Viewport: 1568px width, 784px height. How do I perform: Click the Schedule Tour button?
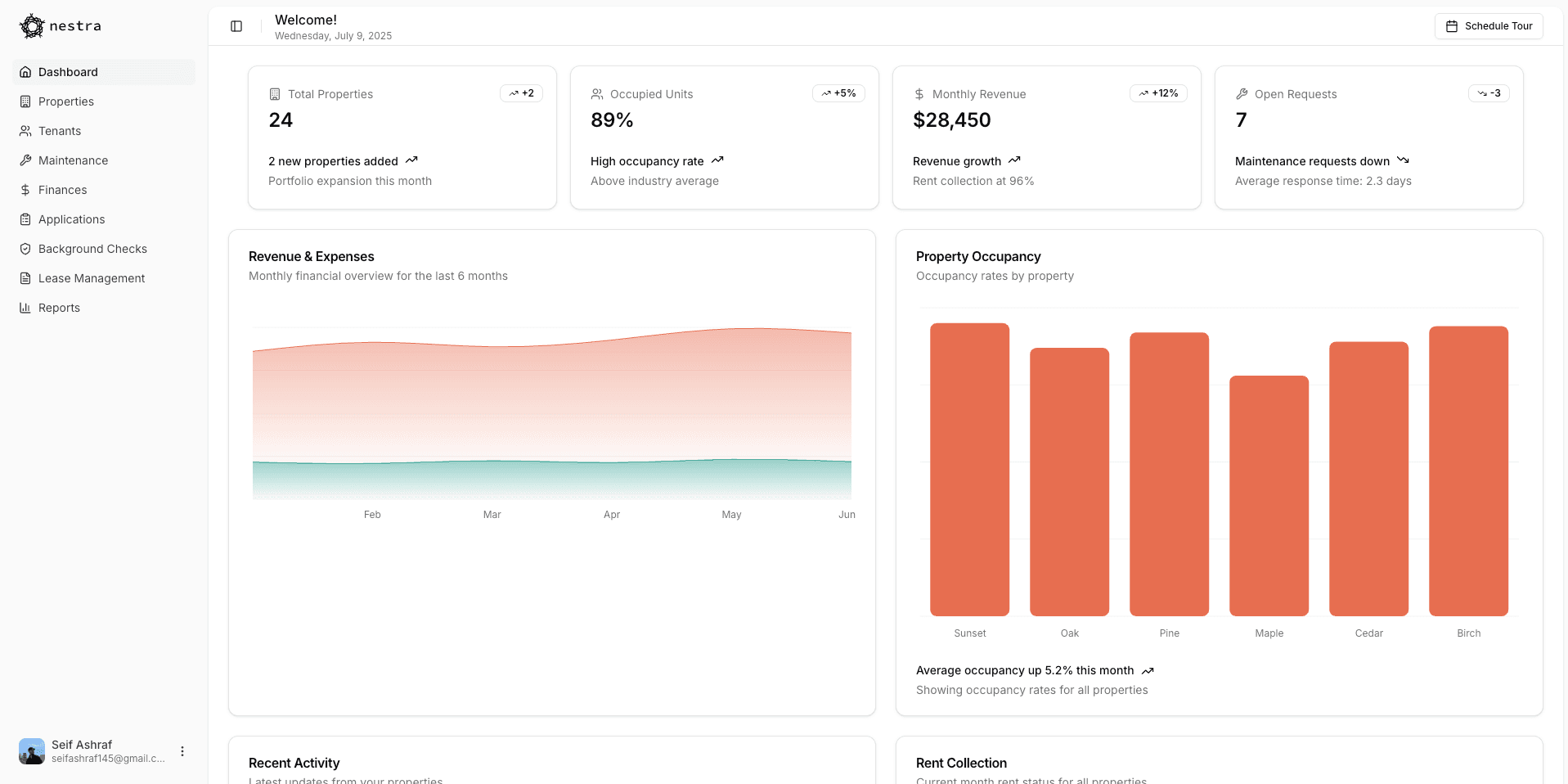tap(1489, 25)
